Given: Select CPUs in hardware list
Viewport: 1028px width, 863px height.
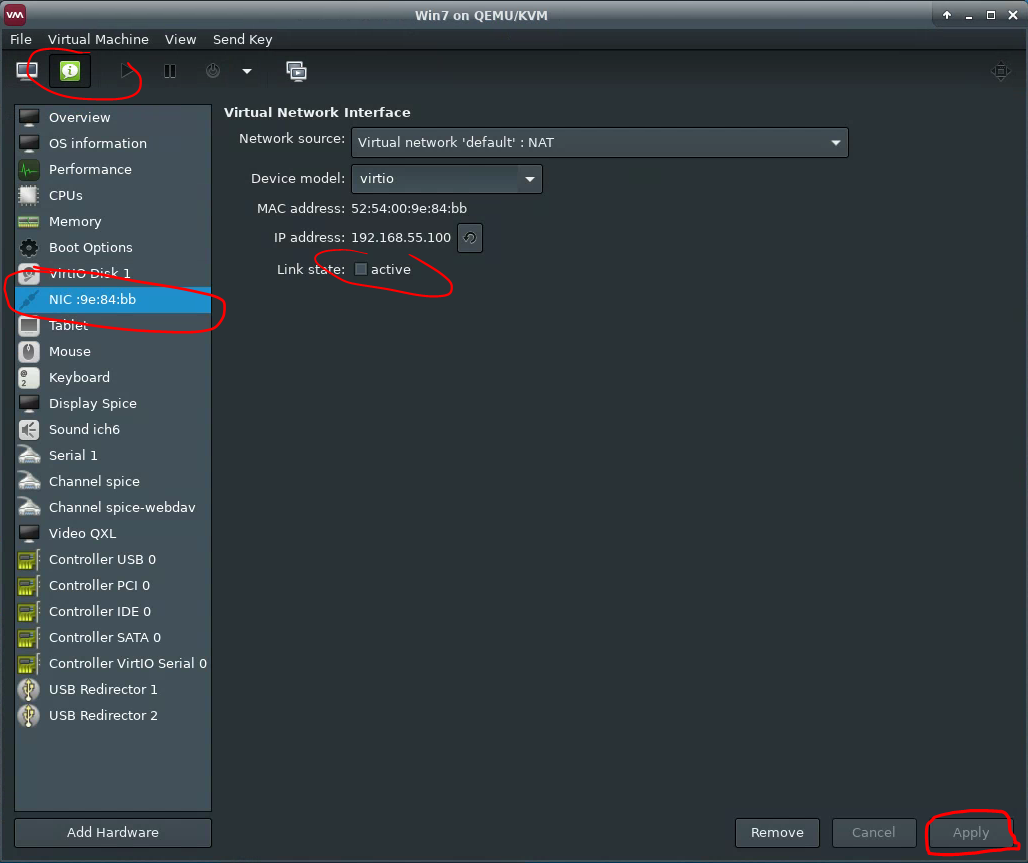Looking at the screenshot, I should click(x=113, y=195).
